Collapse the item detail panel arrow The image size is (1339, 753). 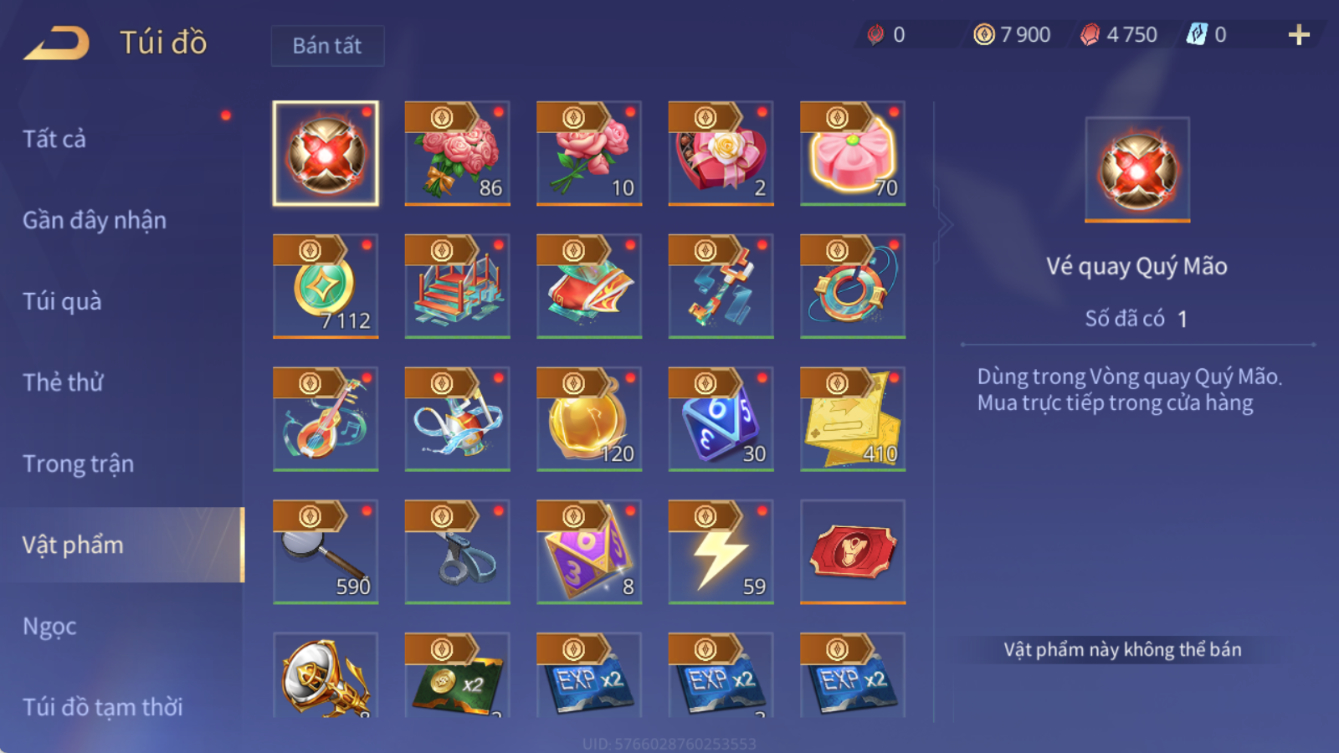click(944, 226)
